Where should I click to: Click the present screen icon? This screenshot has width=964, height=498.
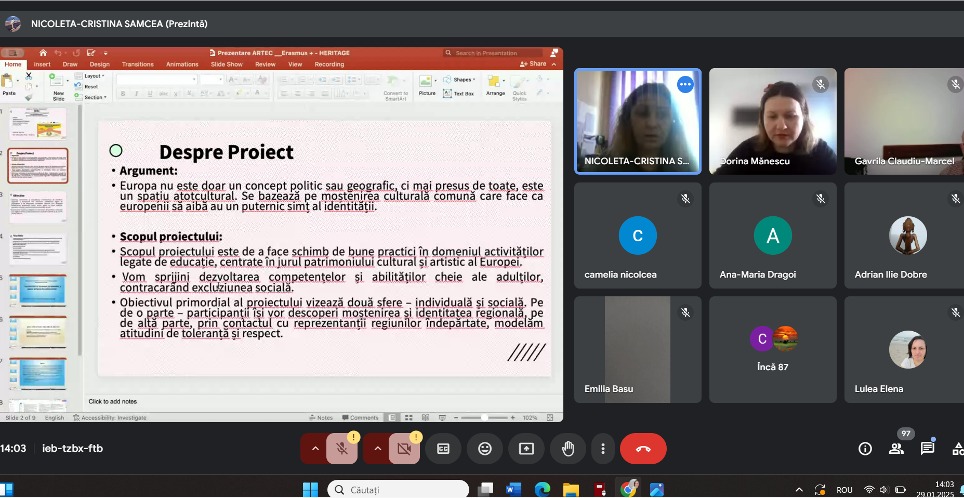point(526,449)
